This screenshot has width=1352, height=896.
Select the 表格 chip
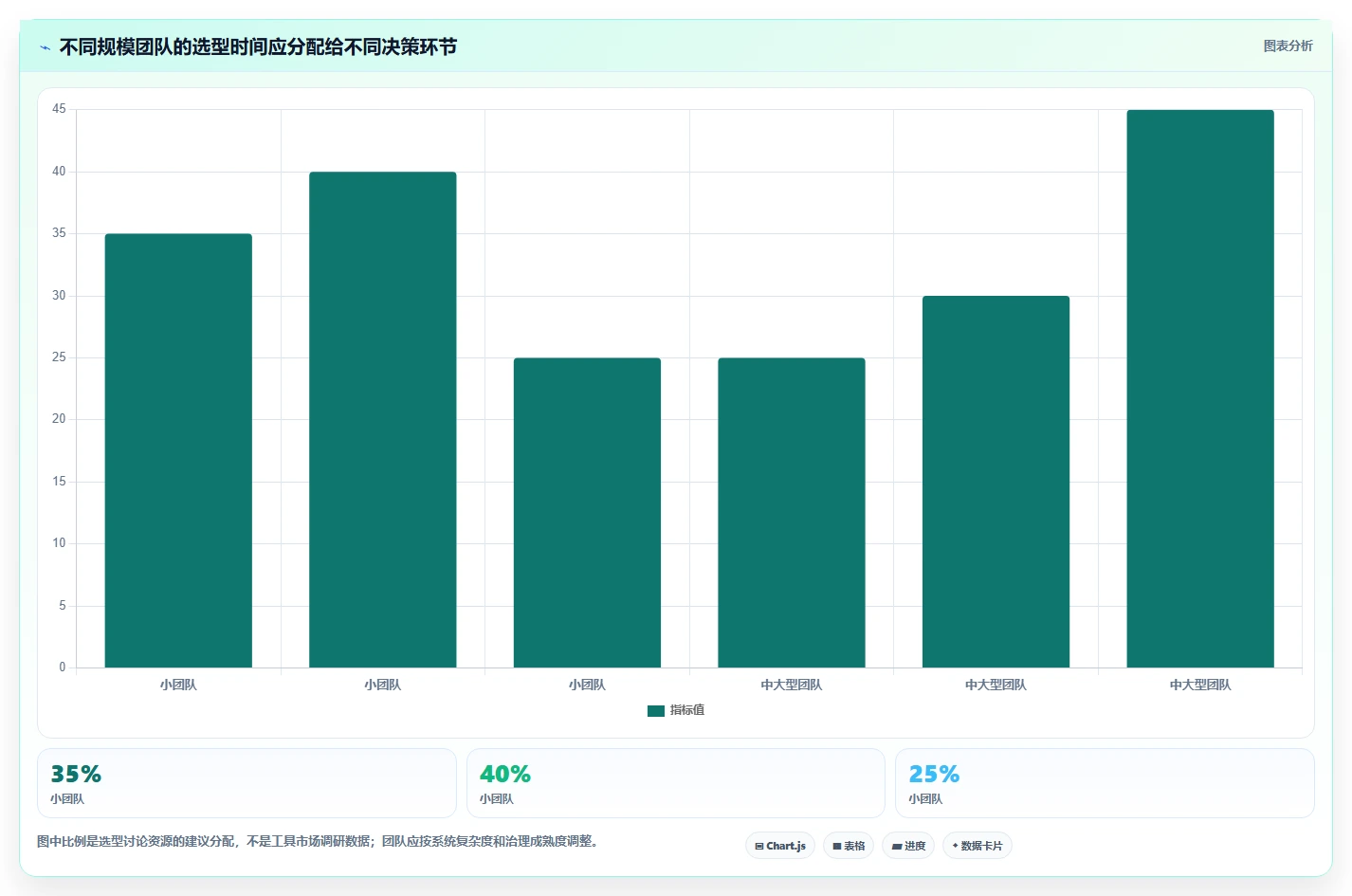pos(849,846)
